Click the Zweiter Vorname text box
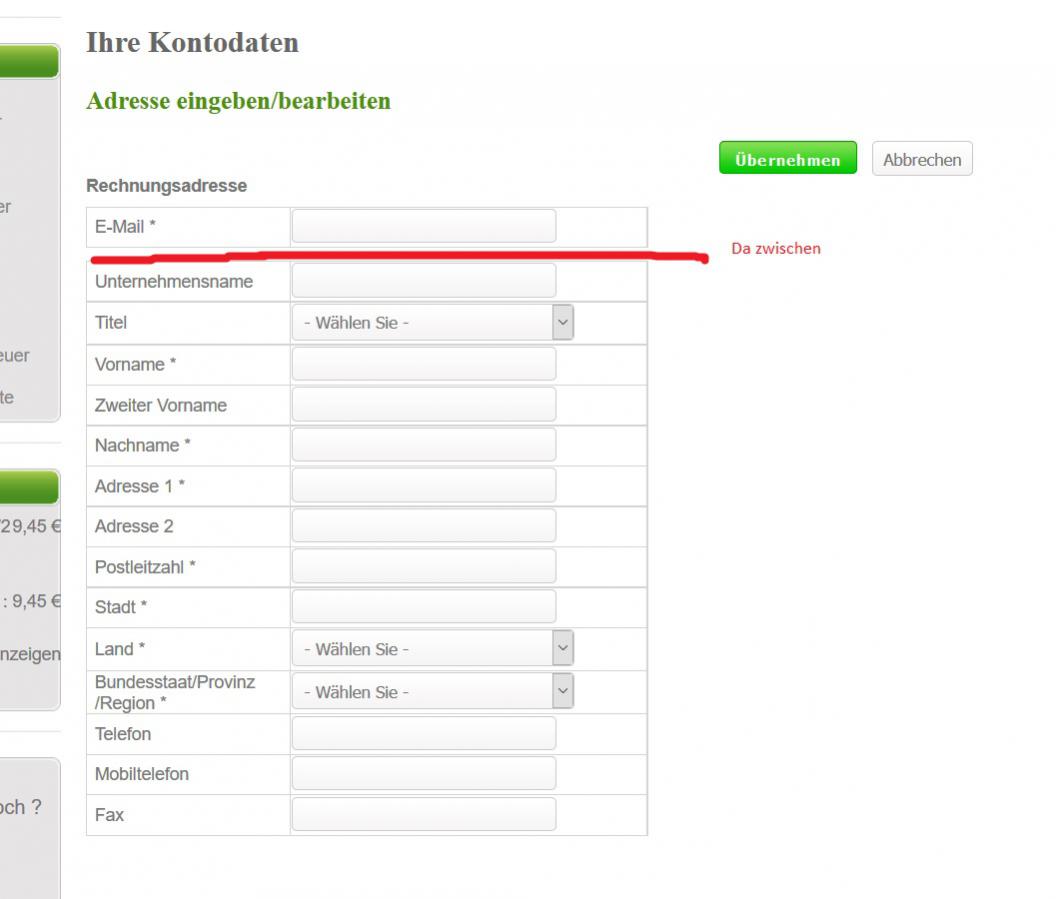The height and width of the screenshot is (899, 1056). 423,405
